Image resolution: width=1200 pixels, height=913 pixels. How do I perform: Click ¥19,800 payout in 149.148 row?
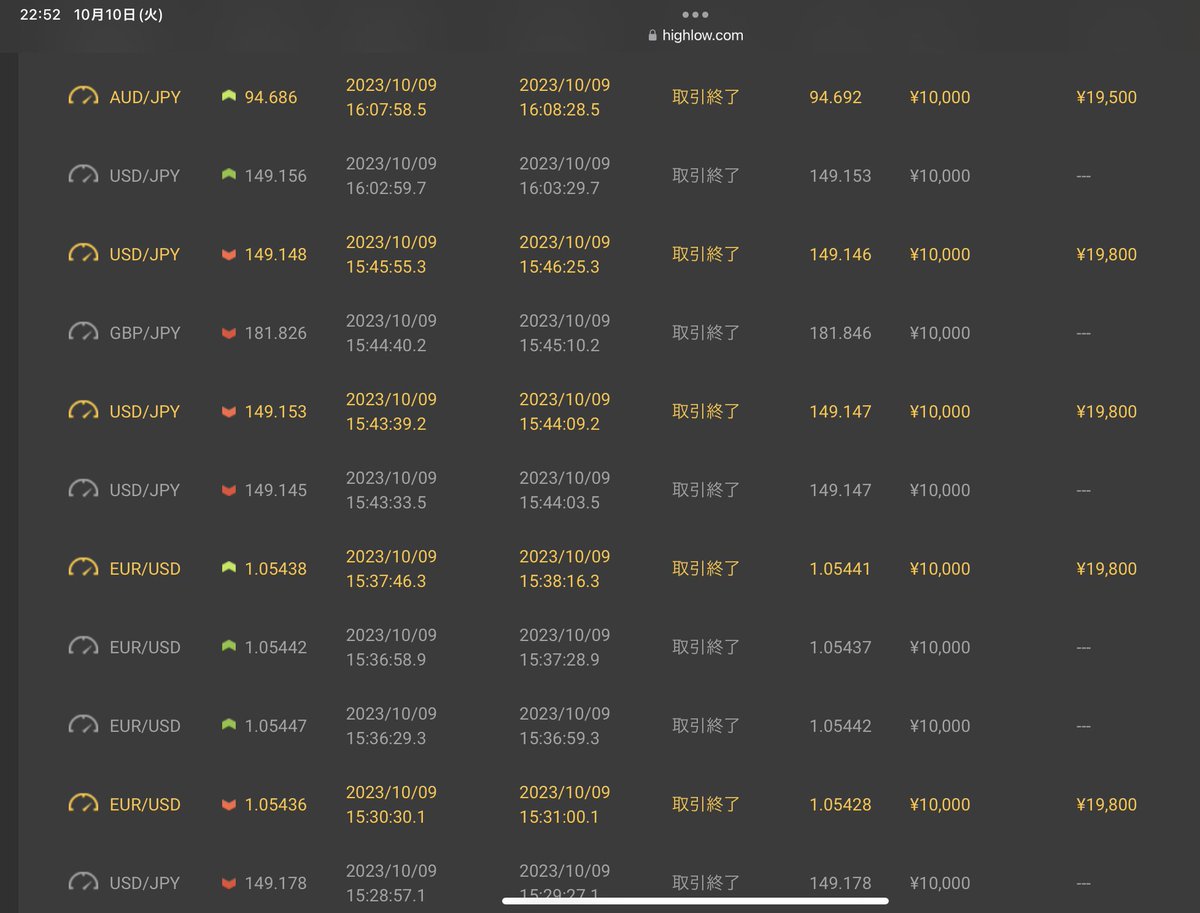pyautogui.click(x=1106, y=254)
